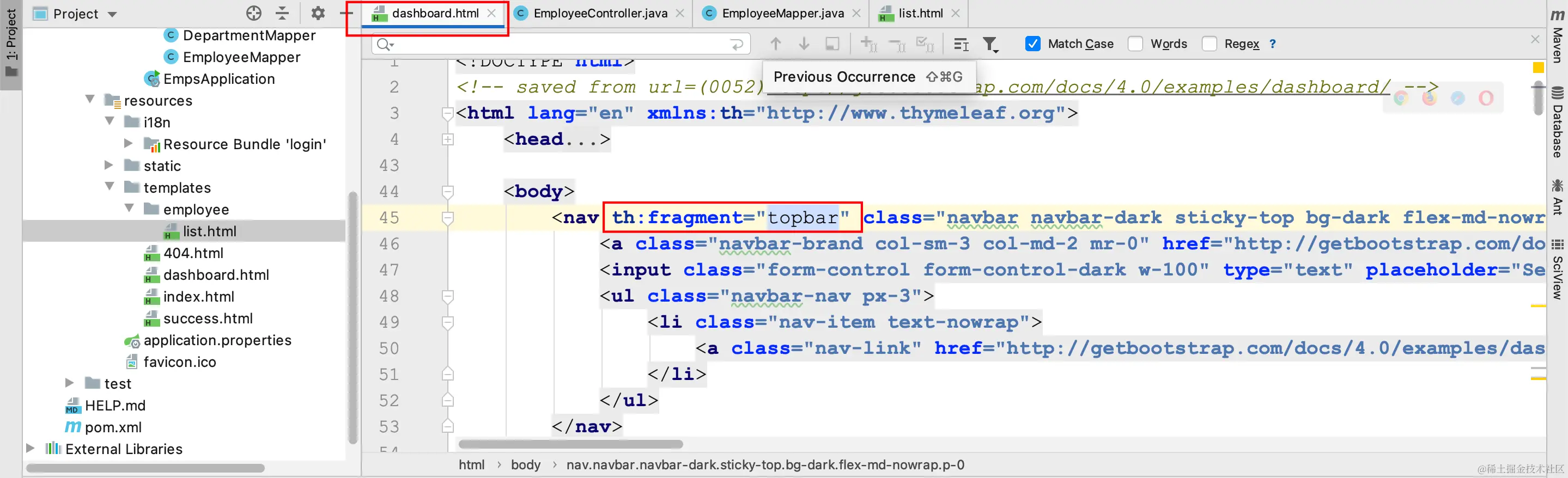Click the body breadcrumb

526,464
